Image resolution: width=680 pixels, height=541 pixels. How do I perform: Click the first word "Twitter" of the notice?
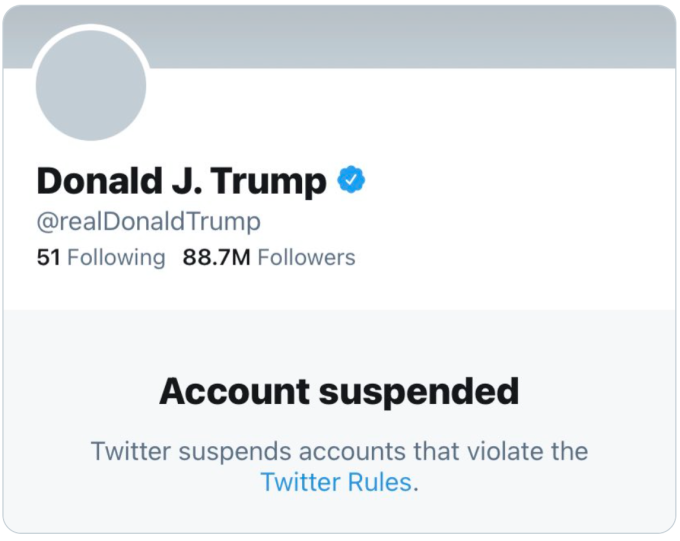[129, 450]
